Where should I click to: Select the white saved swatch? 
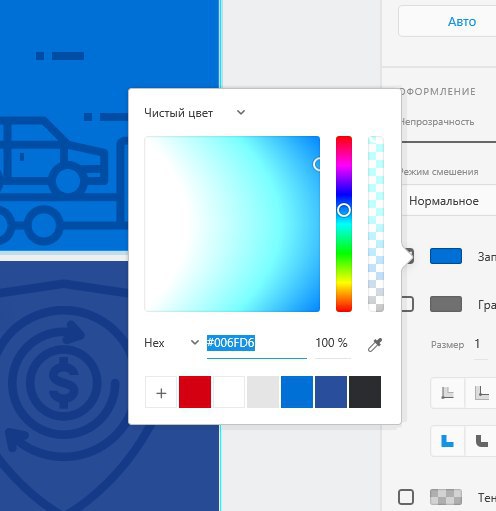(x=229, y=392)
